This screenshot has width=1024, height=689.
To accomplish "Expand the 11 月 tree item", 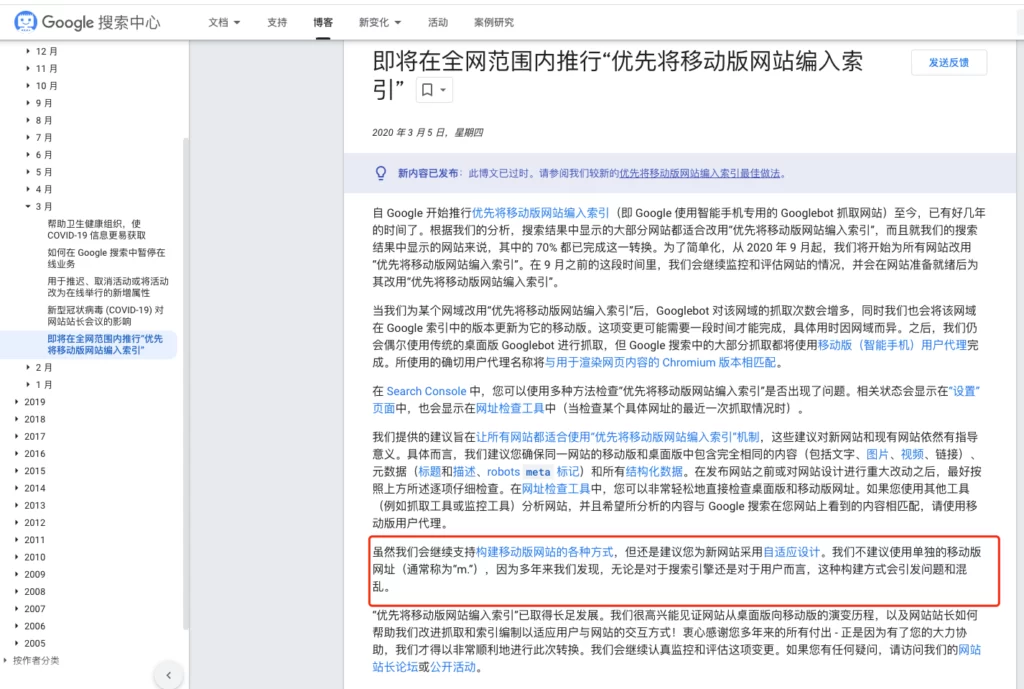I will point(42,69).
